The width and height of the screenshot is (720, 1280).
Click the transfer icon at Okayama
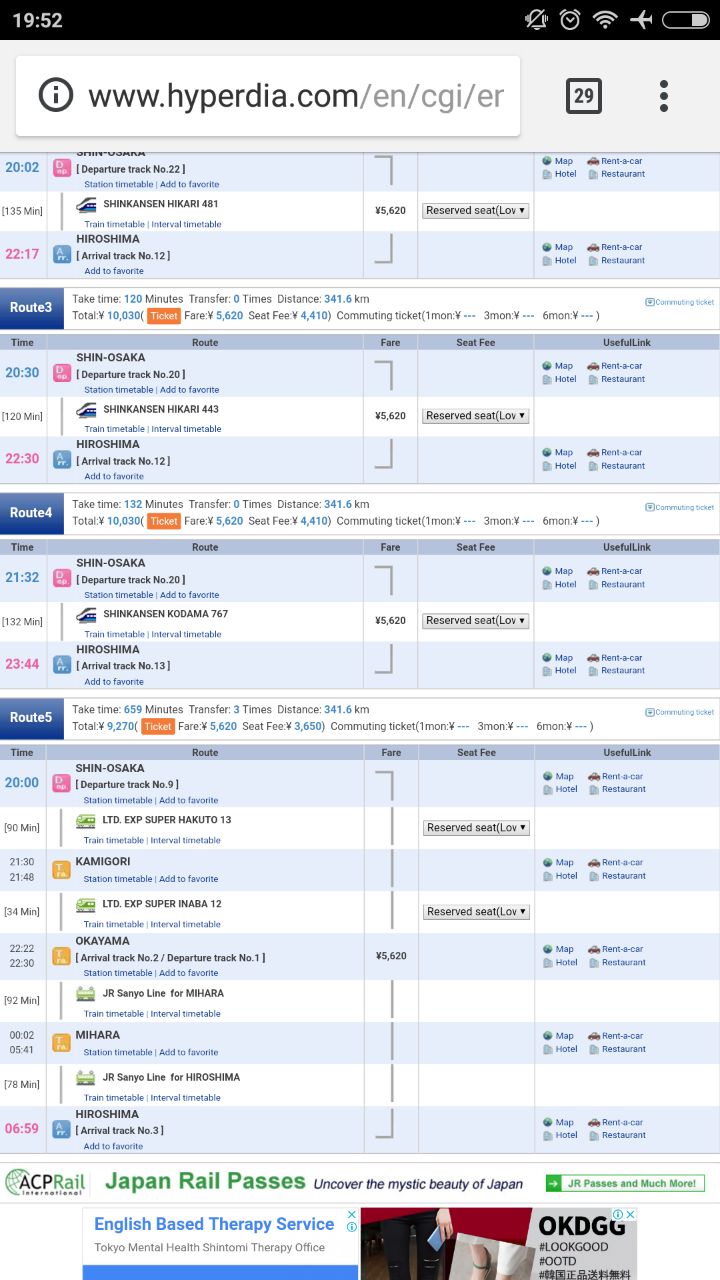pos(62,956)
